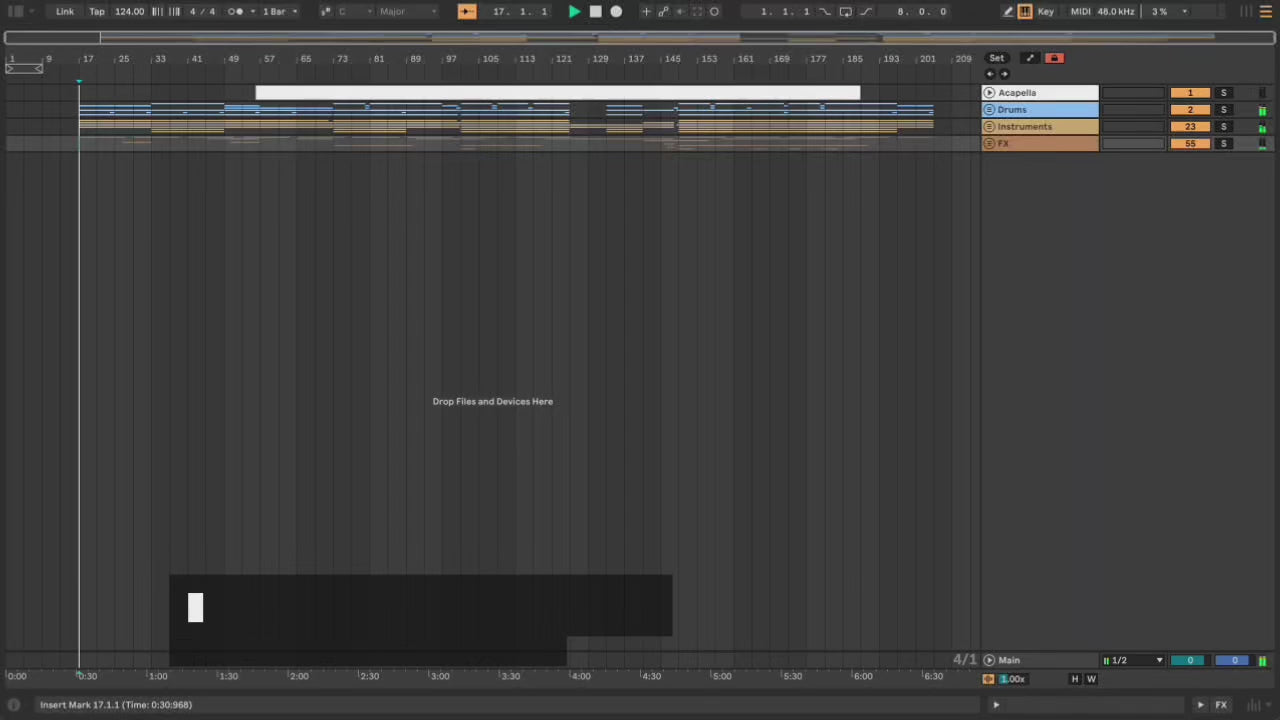The width and height of the screenshot is (1280, 720).
Task: Deactivate the Acapella track via activator 1
Action: (1189, 93)
